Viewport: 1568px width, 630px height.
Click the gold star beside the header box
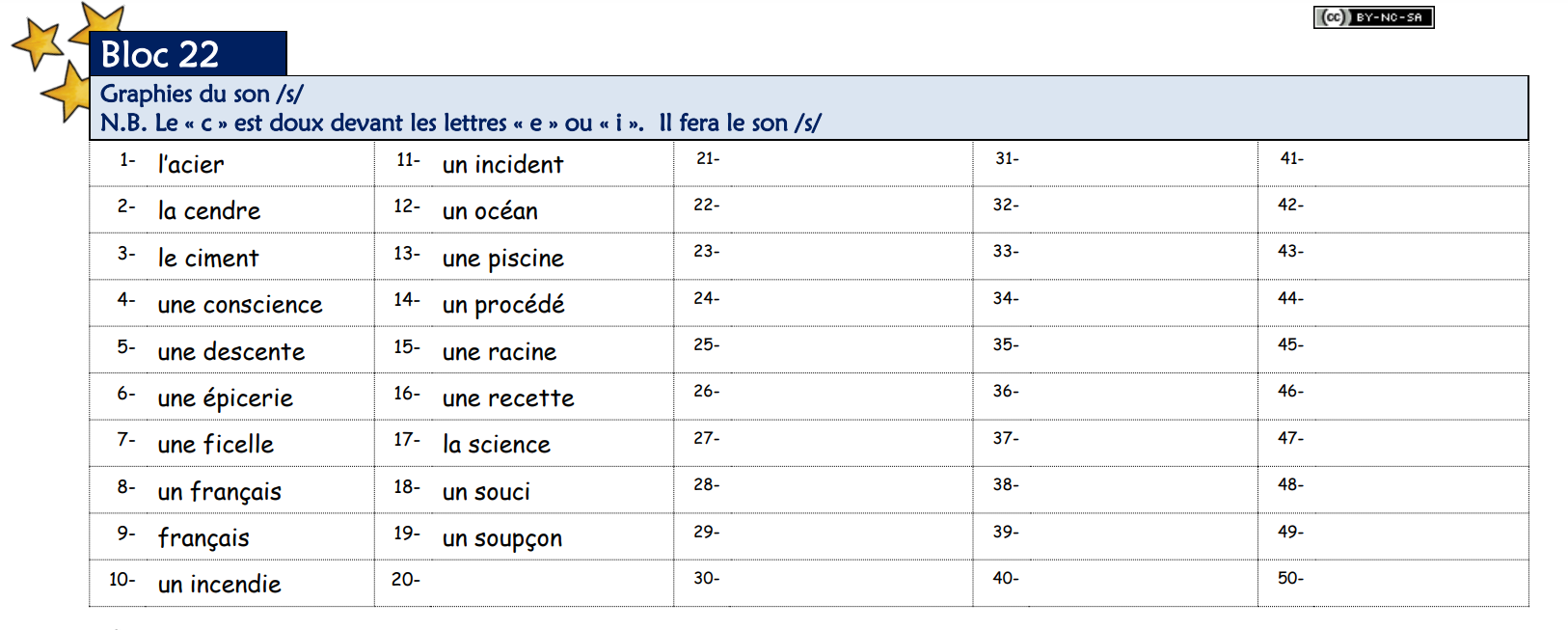pos(66,93)
